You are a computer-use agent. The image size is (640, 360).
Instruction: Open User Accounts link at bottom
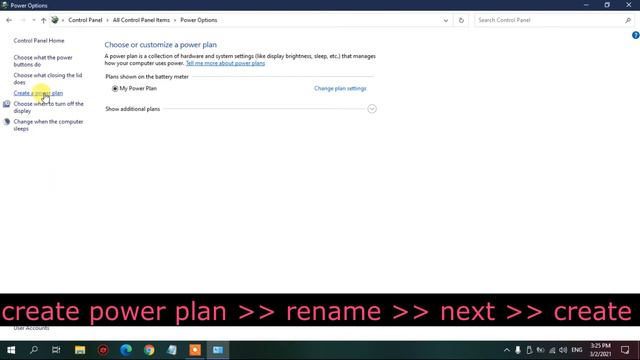31,328
